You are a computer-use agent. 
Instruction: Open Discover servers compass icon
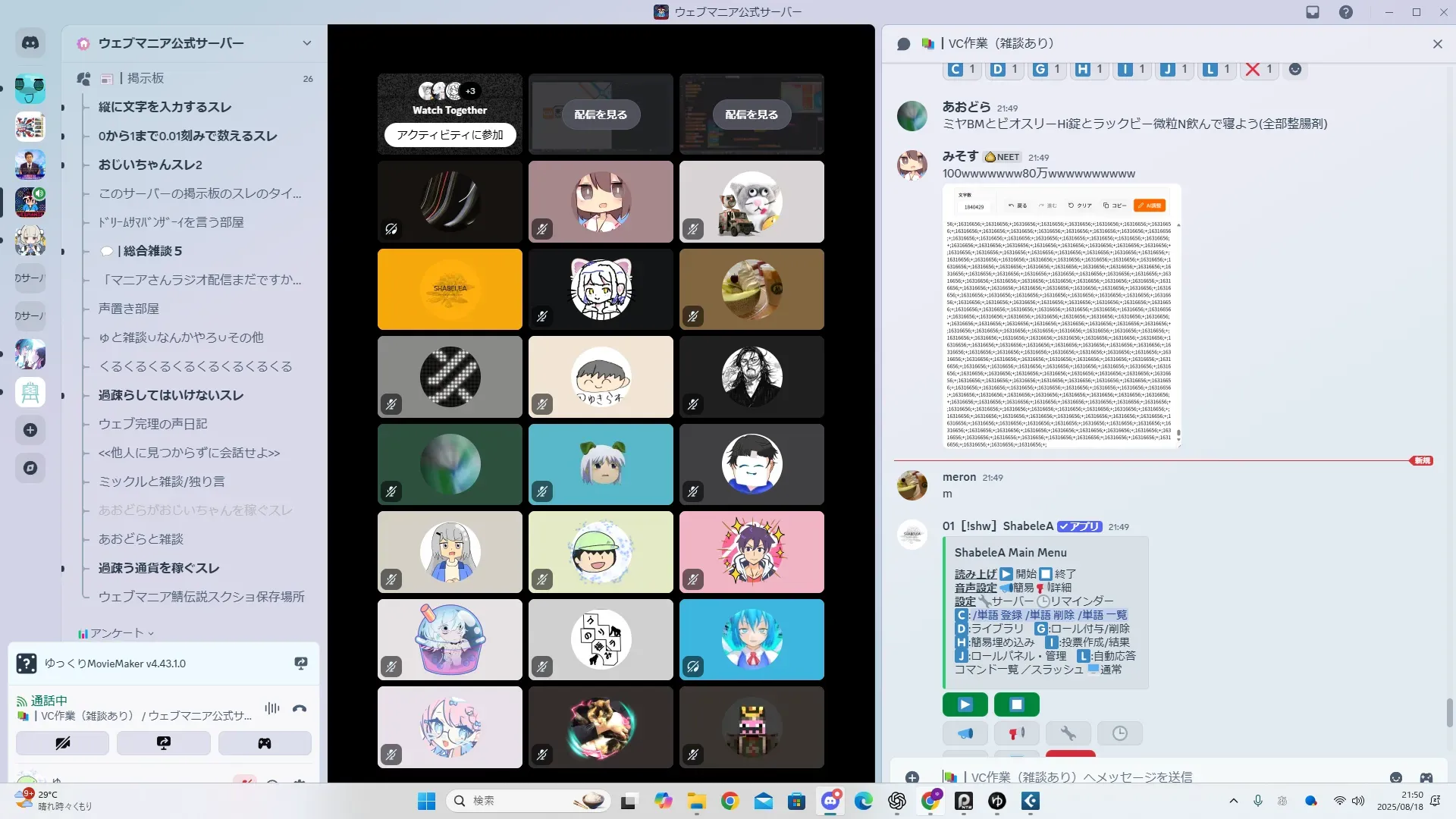(30, 468)
